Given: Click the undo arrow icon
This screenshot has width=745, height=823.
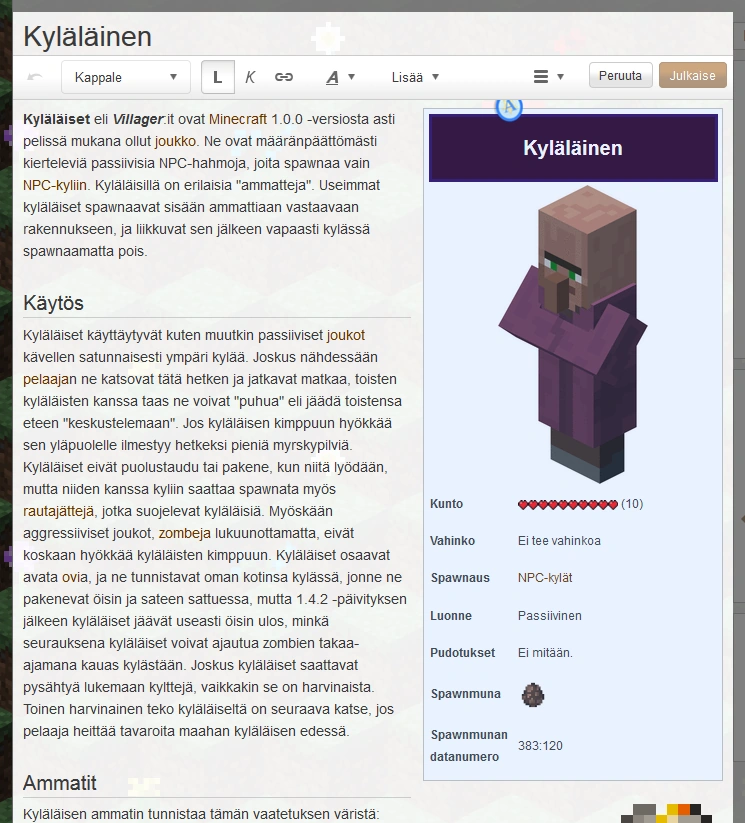Looking at the screenshot, I should pos(35,77).
